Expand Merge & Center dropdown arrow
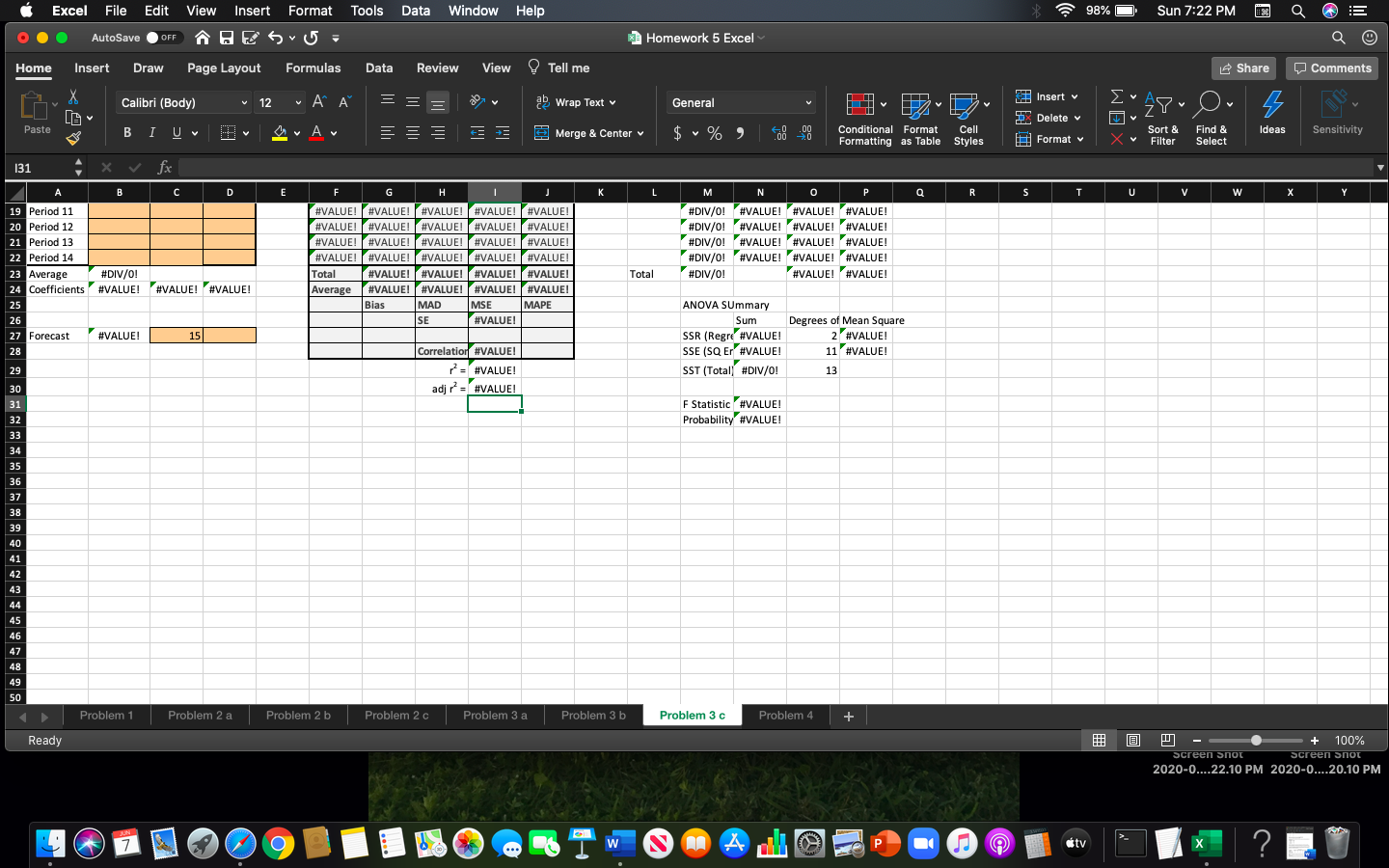 click(640, 134)
